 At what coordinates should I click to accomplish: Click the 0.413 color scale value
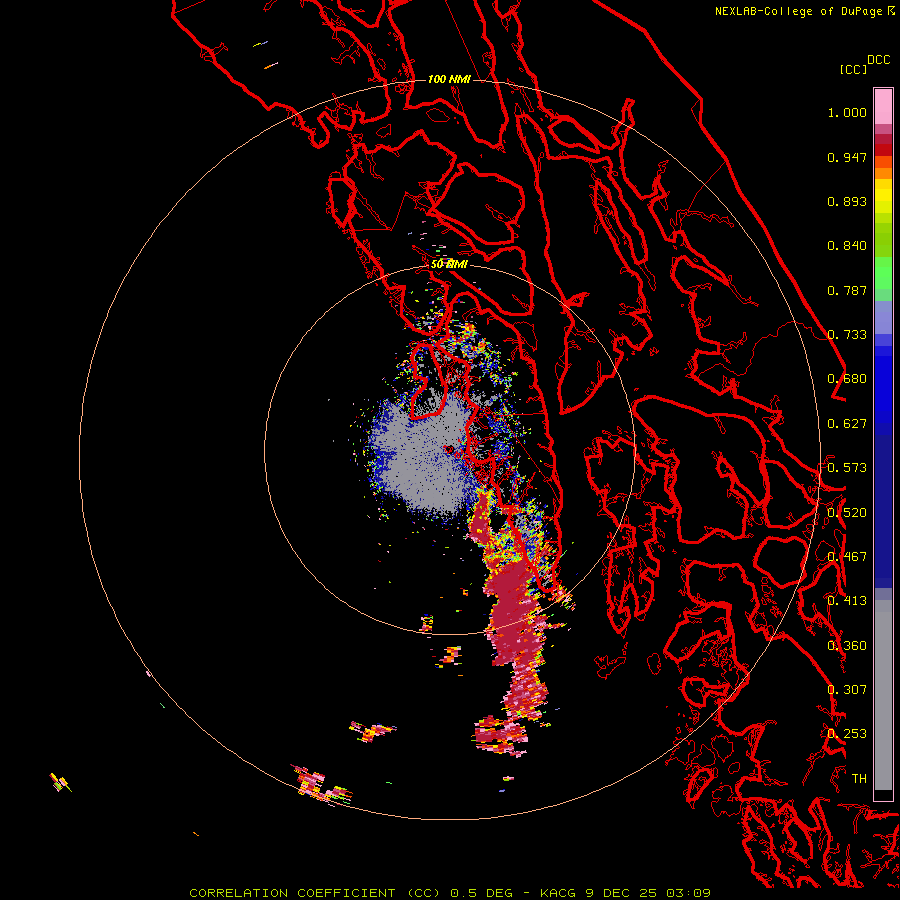[847, 601]
